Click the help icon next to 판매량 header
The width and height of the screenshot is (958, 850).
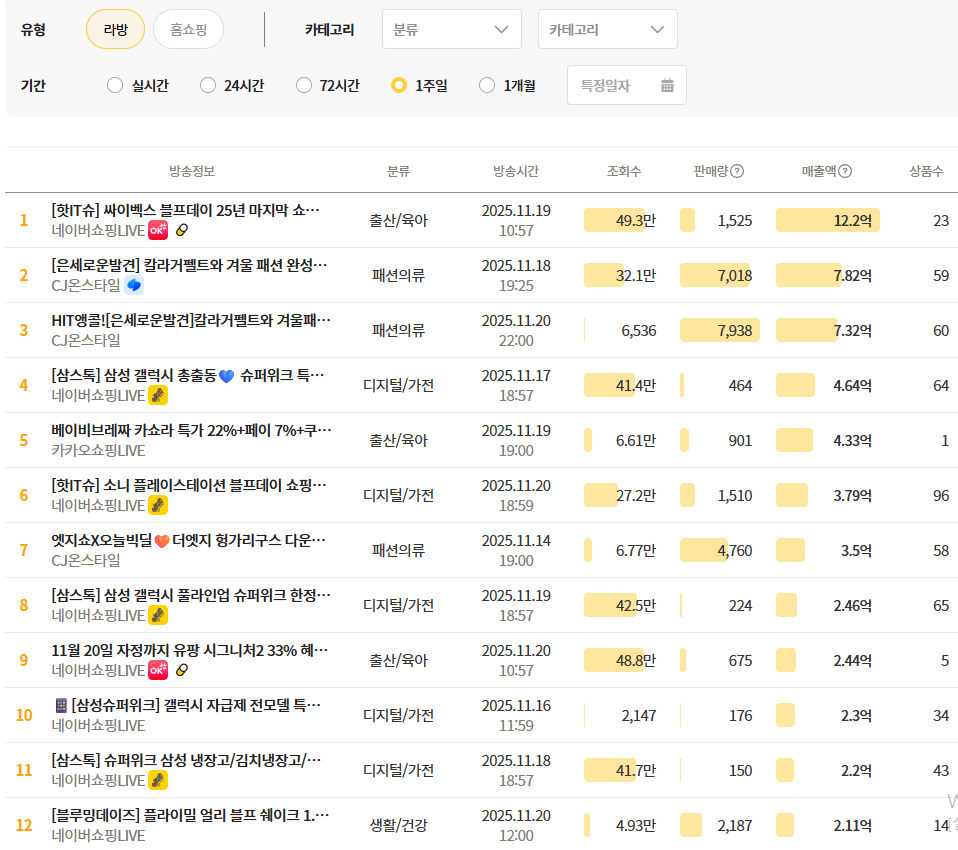(x=737, y=171)
